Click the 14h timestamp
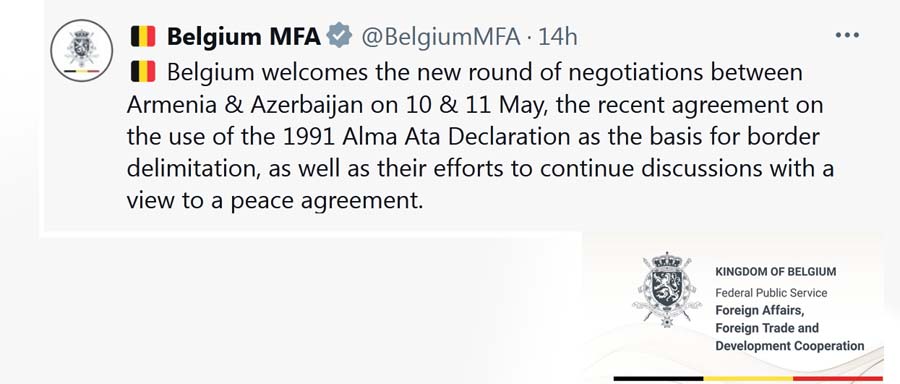 click(x=558, y=37)
